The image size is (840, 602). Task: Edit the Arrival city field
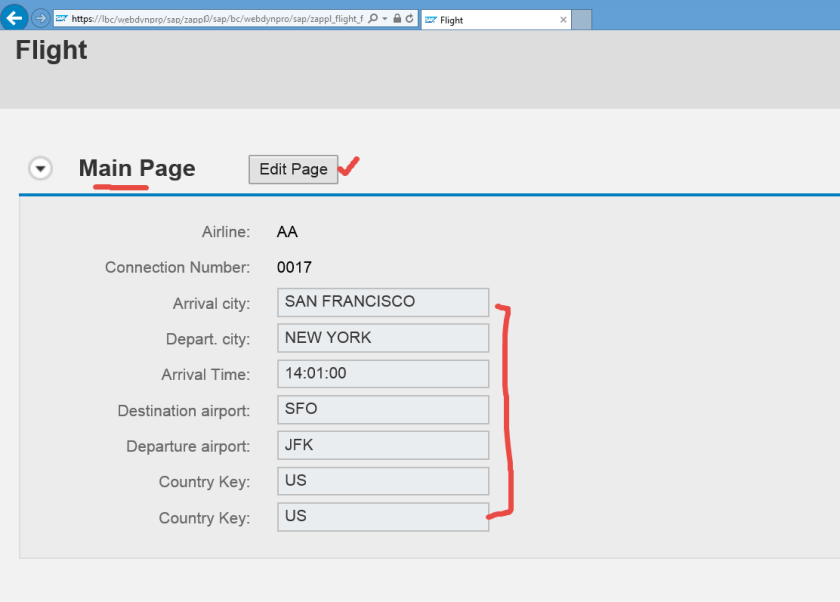[x=383, y=302]
